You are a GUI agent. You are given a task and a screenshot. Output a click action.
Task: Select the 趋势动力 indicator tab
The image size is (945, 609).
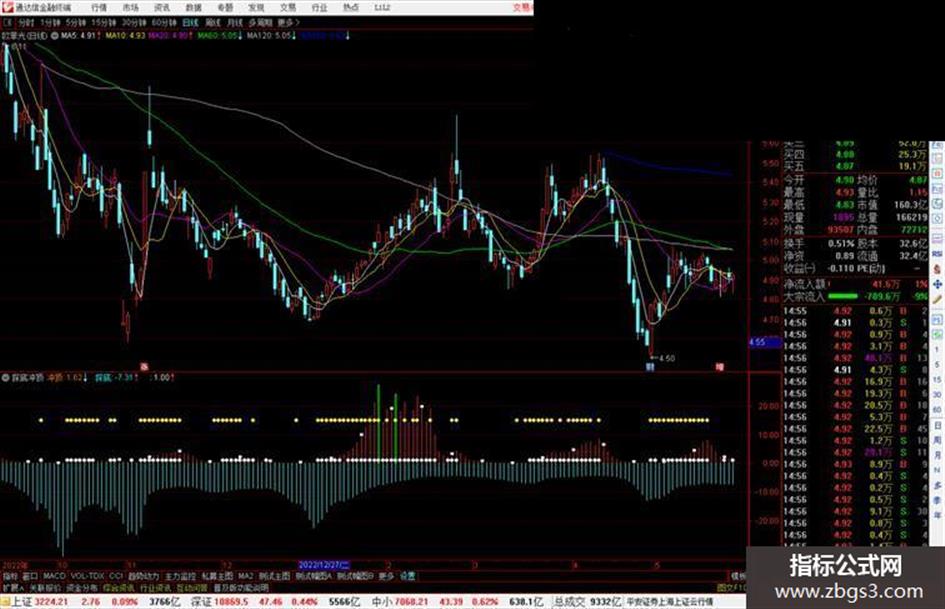[x=143, y=576]
